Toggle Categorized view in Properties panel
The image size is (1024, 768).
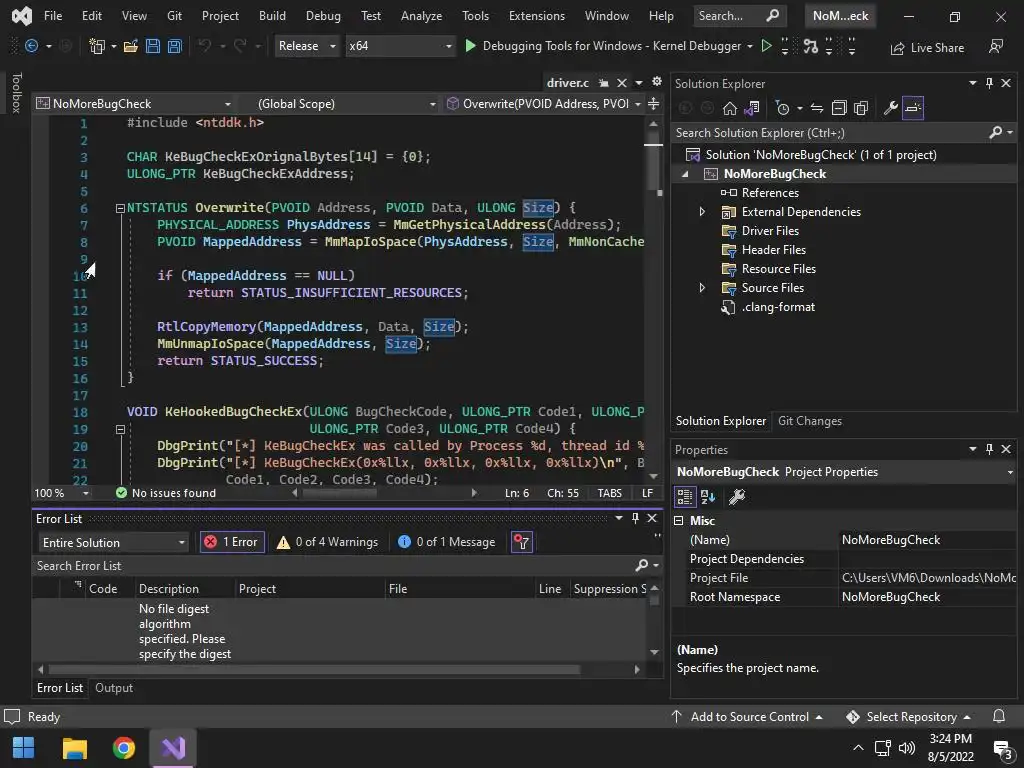[x=684, y=497]
